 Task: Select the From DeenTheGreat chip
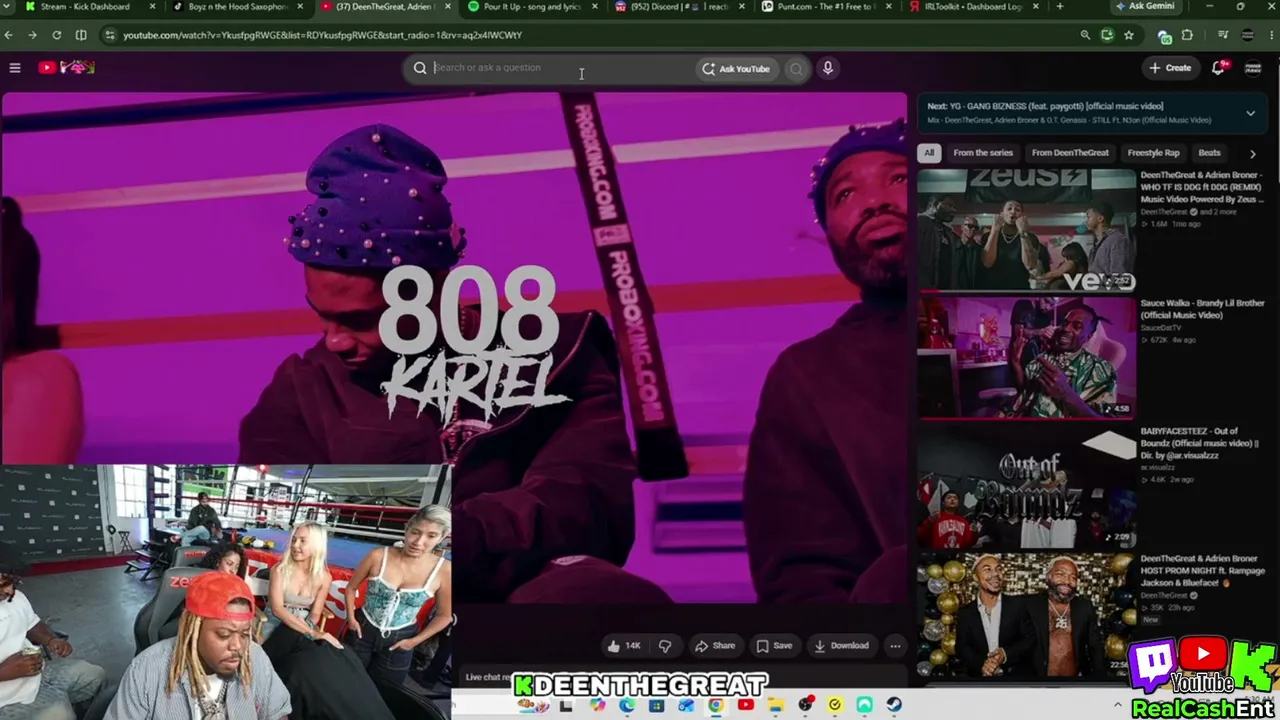click(x=1070, y=153)
